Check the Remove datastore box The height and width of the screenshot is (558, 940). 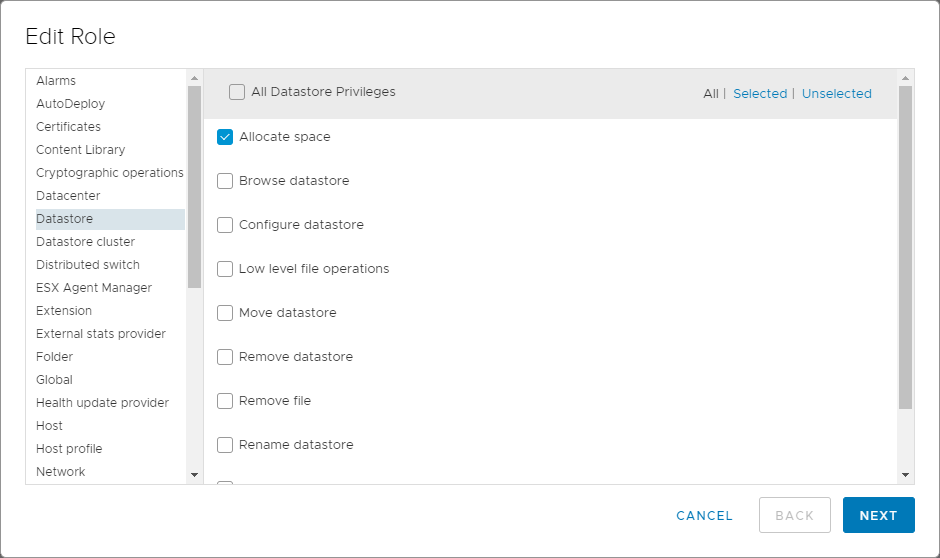pyautogui.click(x=225, y=357)
